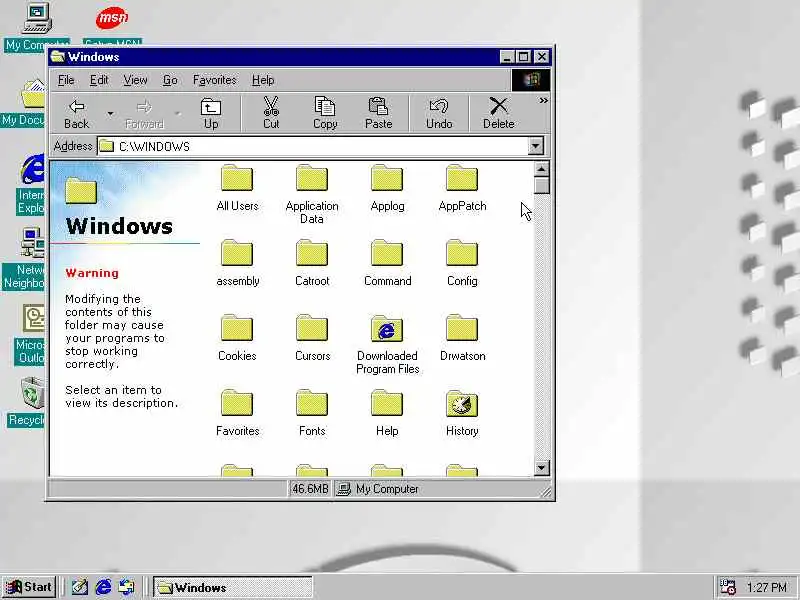Image resolution: width=800 pixels, height=600 pixels.
Task: Select the Internet Explorer desktop icon
Action: coord(31,184)
